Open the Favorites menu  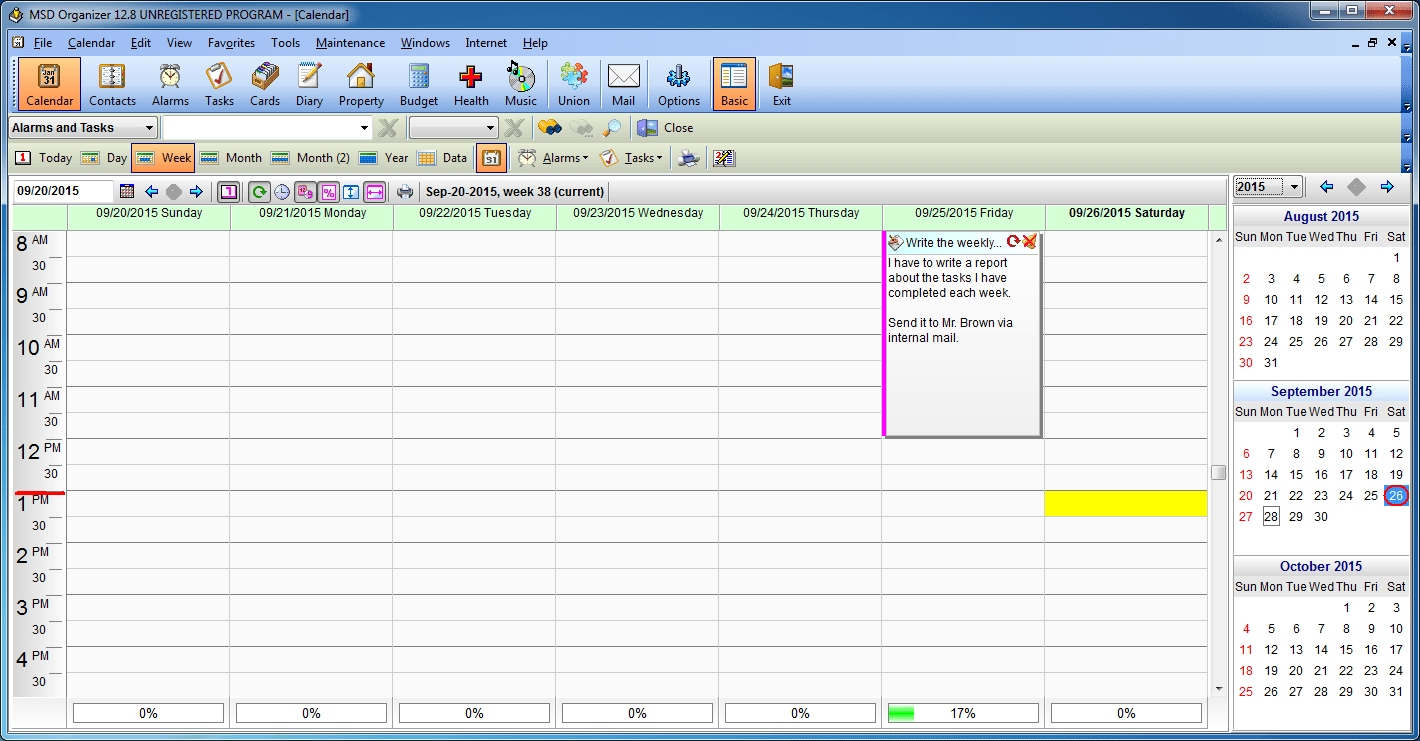231,43
